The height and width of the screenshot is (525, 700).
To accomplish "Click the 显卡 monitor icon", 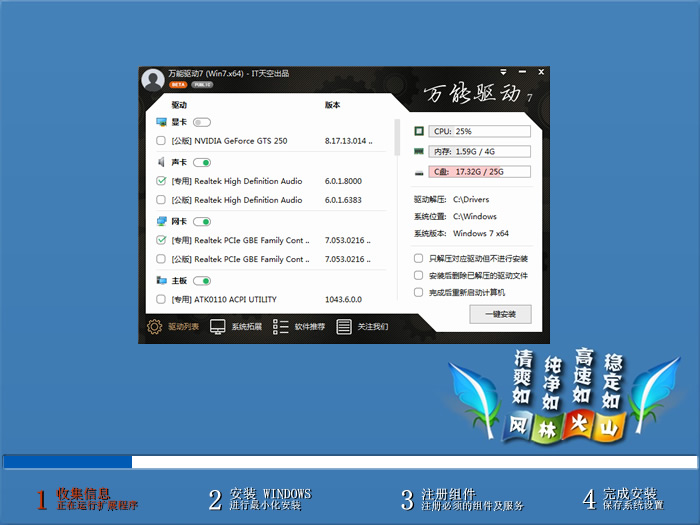I will click(161, 122).
